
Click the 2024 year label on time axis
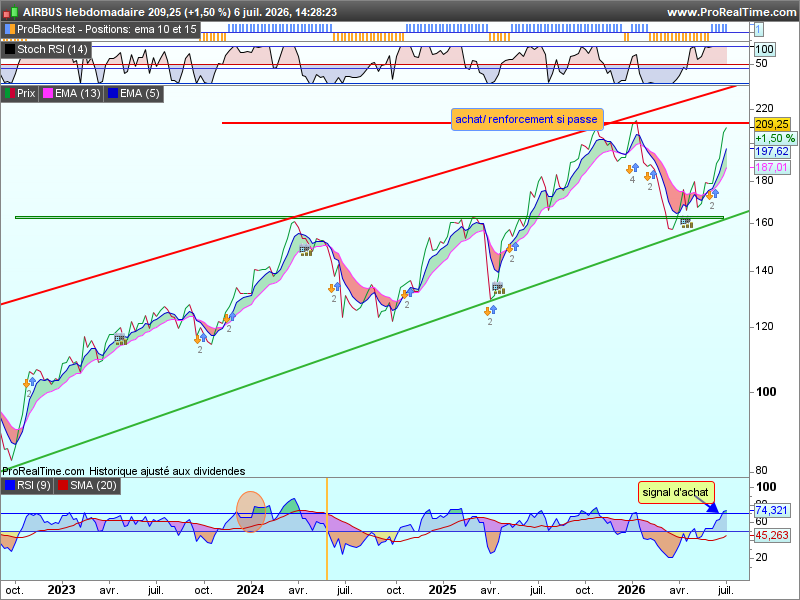251,590
